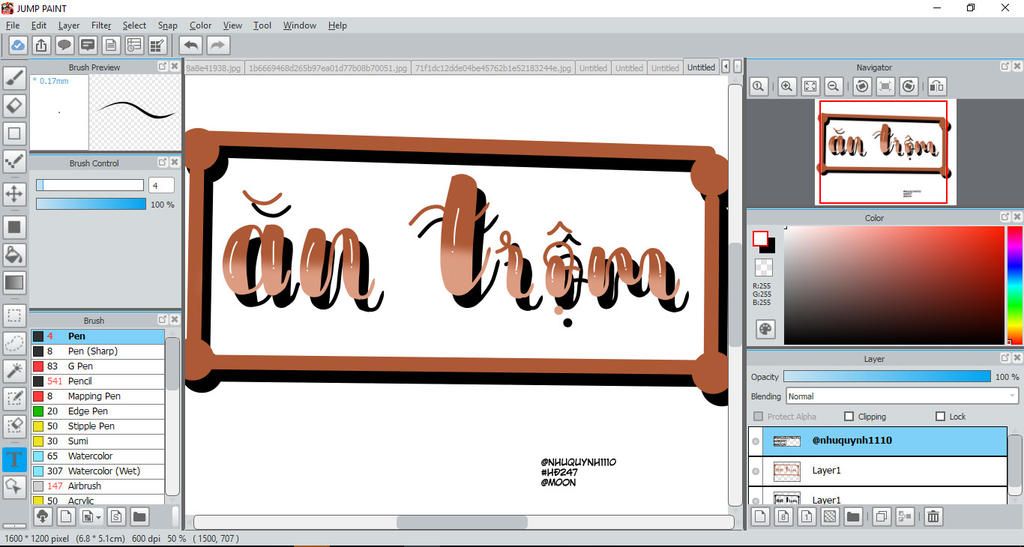Select the Bucket fill tool

point(14,255)
